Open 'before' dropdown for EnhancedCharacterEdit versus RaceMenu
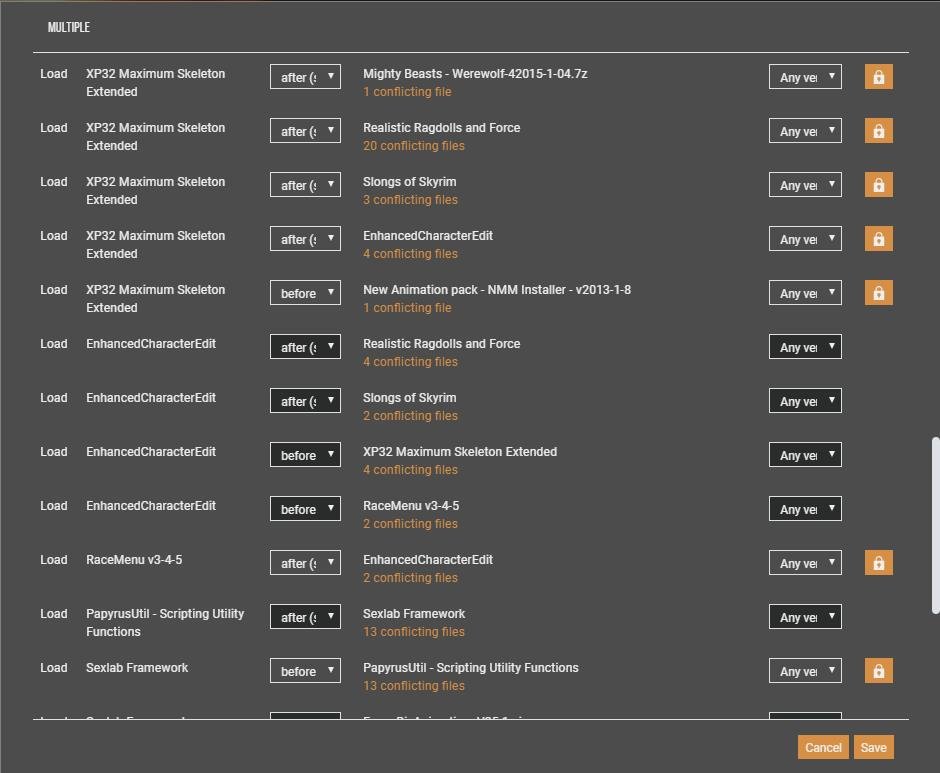940x773 pixels. pos(305,509)
